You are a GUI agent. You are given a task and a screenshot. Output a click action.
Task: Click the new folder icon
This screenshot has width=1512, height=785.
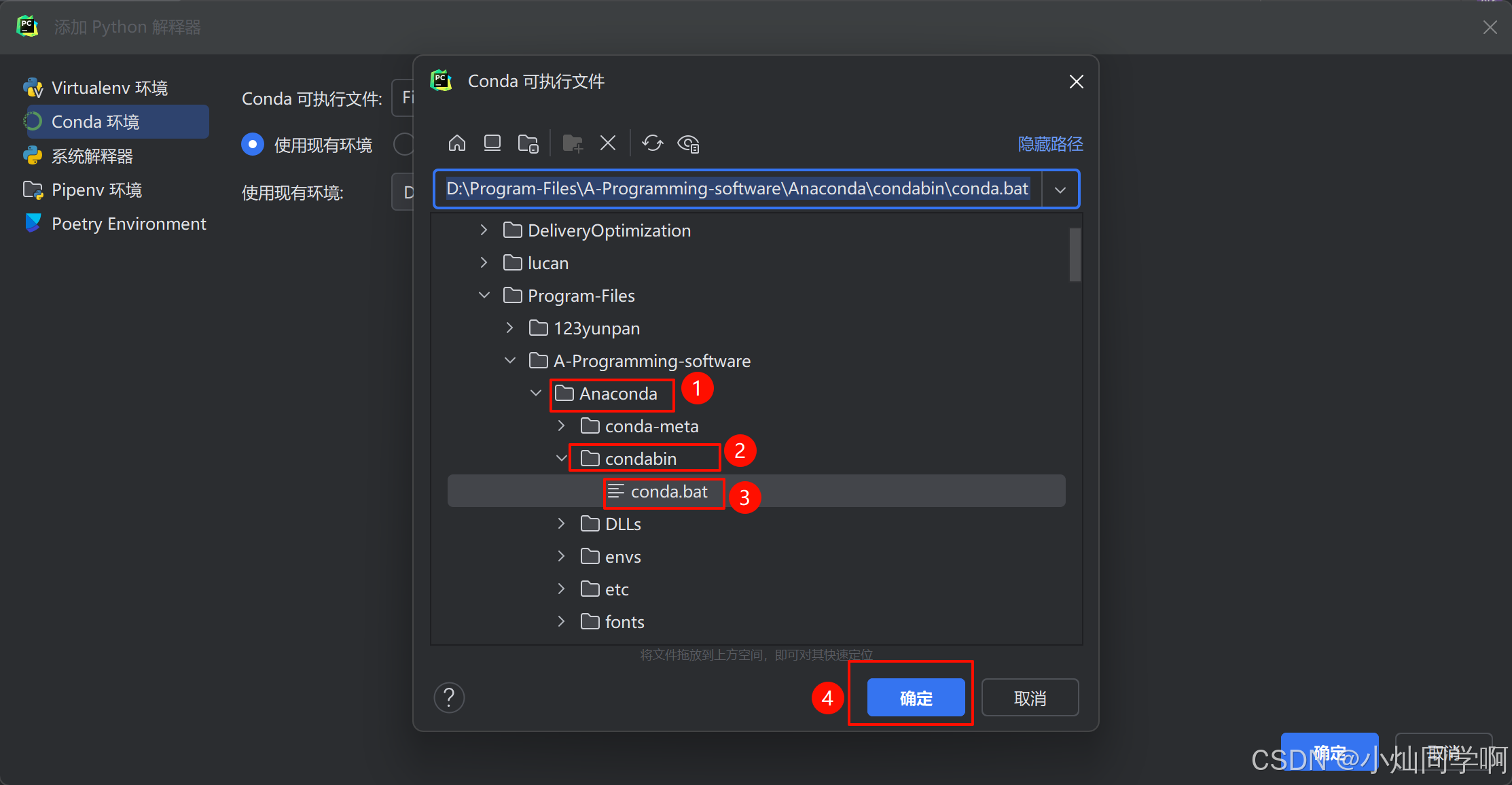tap(573, 143)
